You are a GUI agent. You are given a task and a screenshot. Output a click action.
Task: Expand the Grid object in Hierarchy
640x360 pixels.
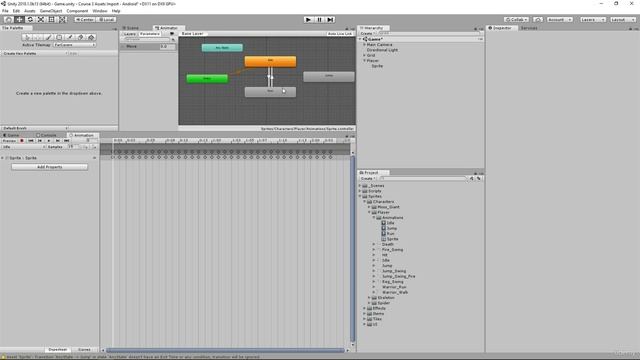tap(364, 56)
